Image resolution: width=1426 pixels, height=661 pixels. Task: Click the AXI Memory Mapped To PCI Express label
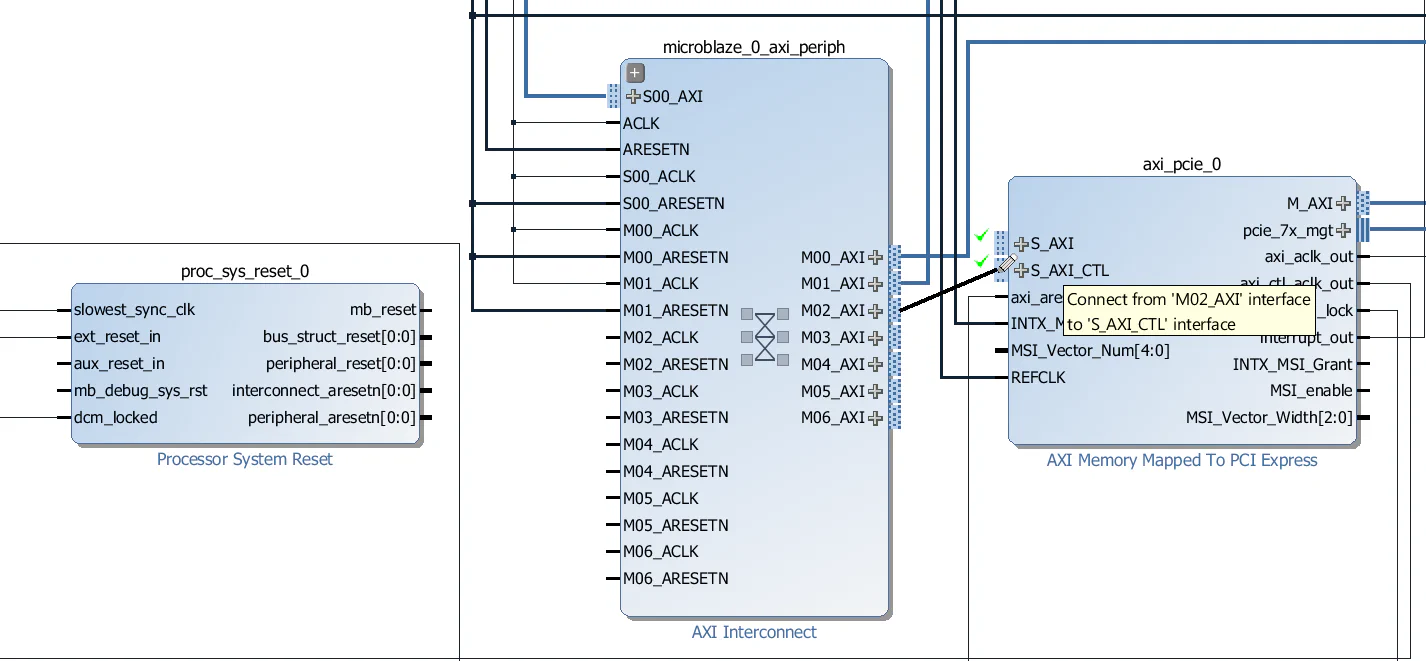(x=1181, y=460)
